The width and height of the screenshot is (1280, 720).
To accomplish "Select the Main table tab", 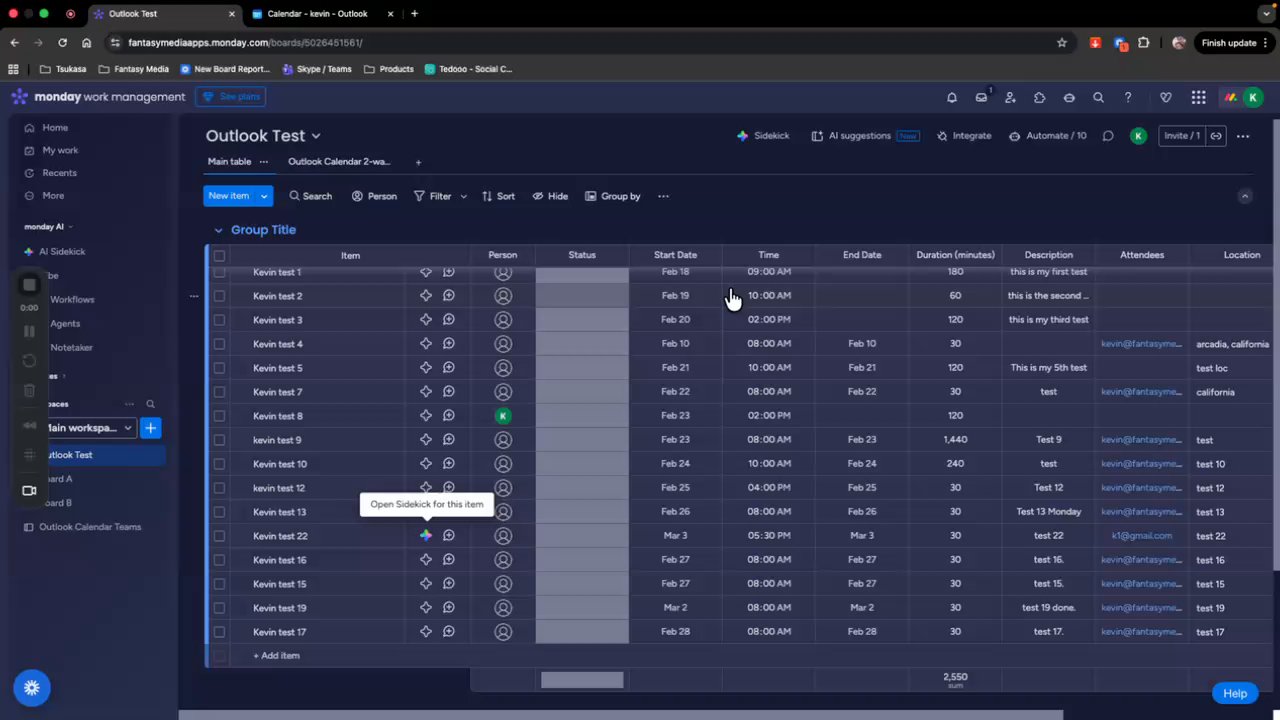I will point(229,162).
